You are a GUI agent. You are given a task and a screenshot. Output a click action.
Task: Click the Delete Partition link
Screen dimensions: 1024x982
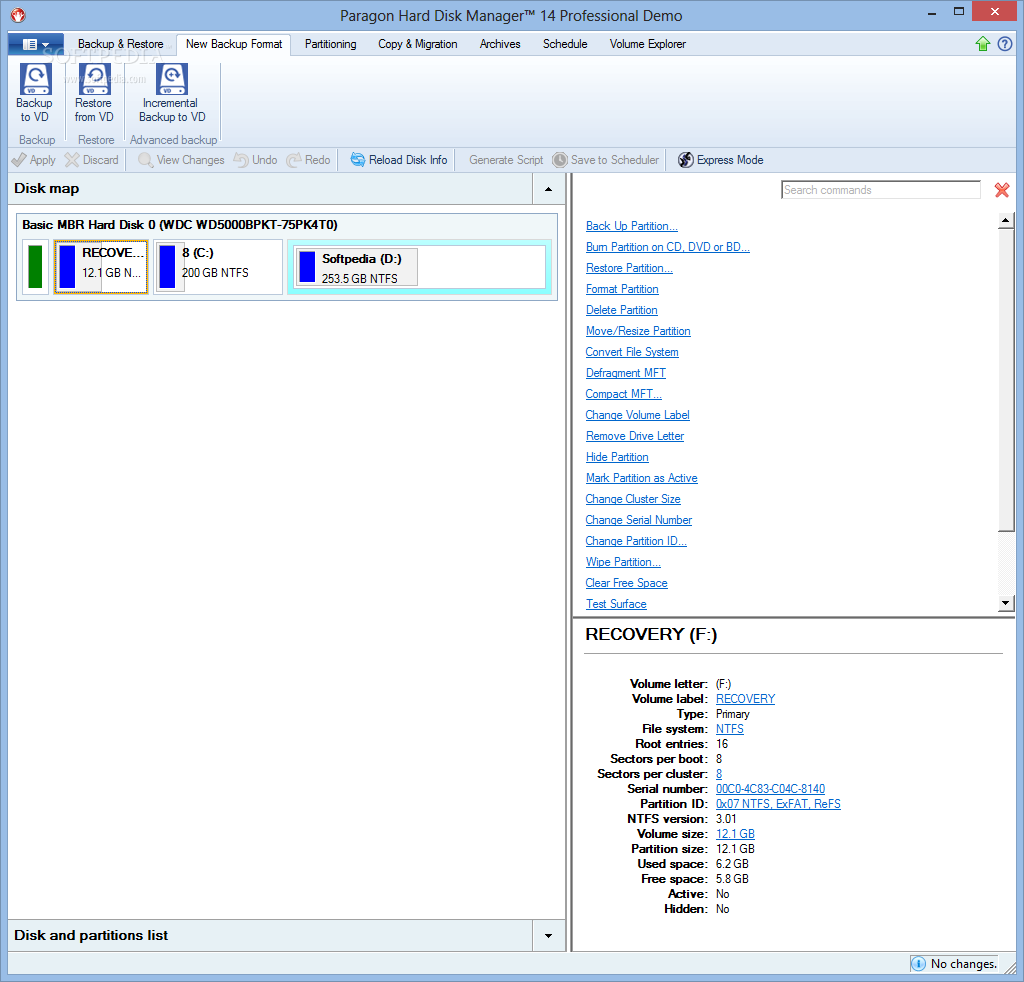[622, 309]
